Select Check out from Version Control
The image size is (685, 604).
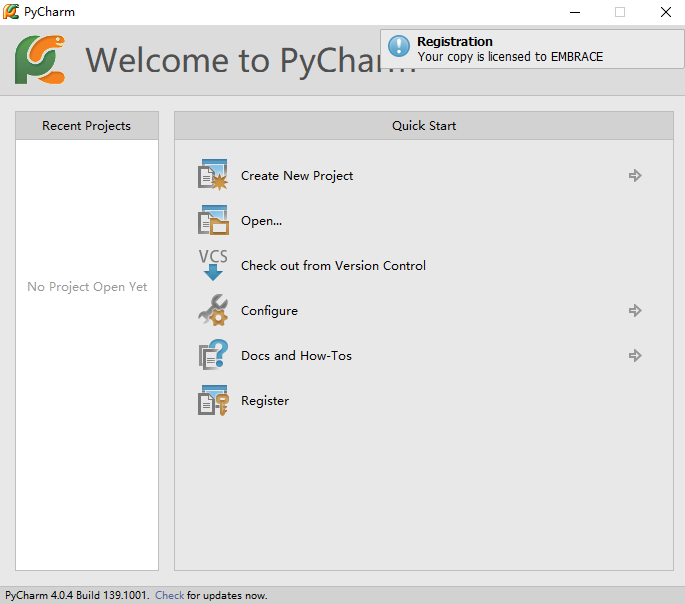click(333, 266)
